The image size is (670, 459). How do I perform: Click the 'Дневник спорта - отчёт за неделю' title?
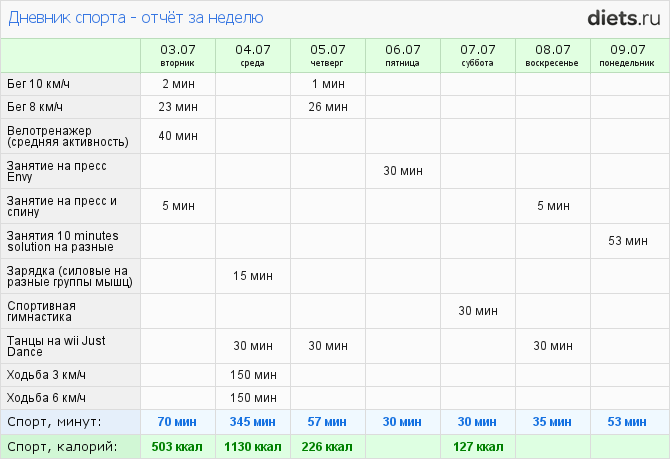click(x=135, y=17)
